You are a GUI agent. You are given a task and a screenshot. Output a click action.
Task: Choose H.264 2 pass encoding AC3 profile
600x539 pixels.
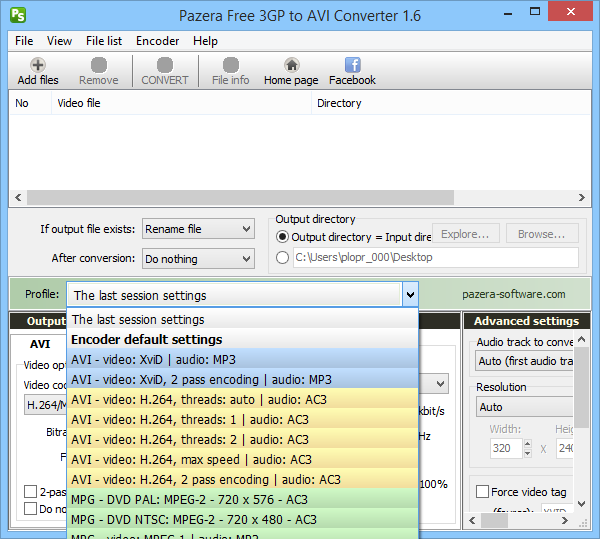click(x=243, y=479)
